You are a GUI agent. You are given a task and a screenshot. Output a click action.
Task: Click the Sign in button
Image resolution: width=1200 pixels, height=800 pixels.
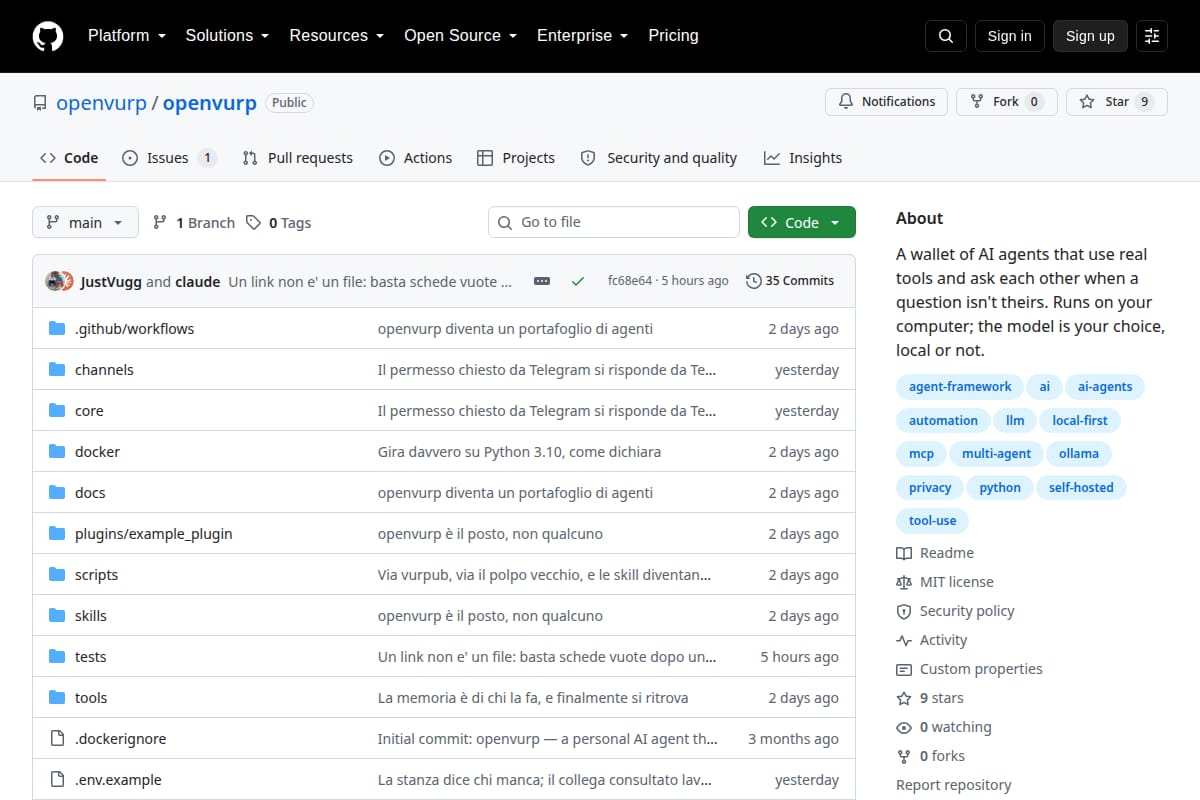[1009, 36]
